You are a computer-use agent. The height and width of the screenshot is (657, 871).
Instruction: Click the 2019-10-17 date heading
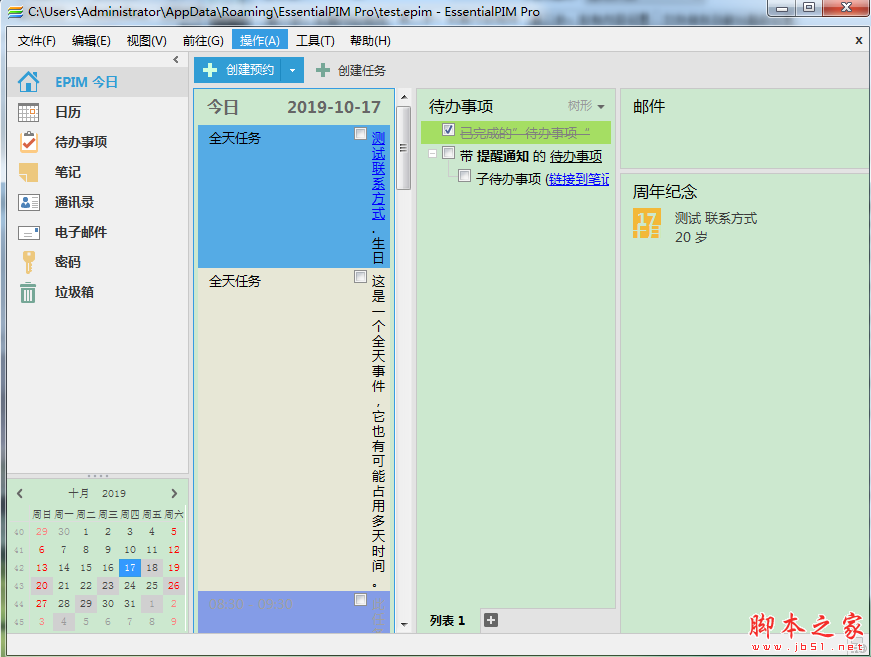pyautogui.click(x=334, y=107)
